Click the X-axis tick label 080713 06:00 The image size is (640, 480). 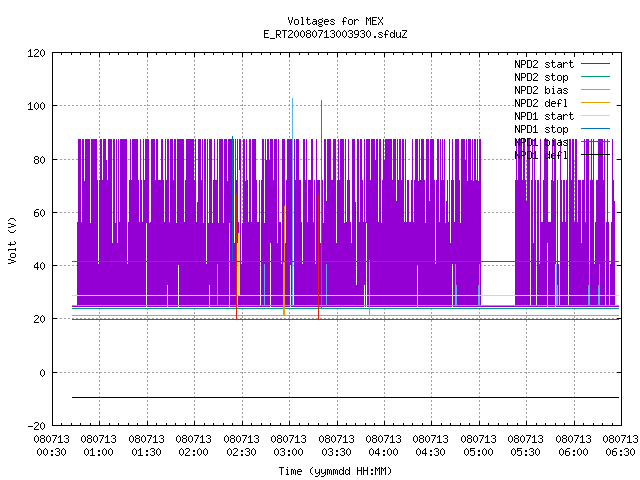[x=573, y=446]
